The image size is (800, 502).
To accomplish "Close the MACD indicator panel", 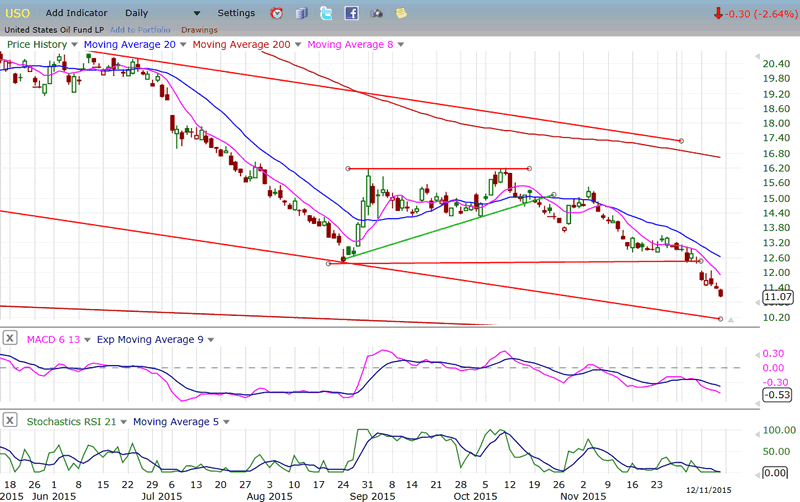I will [x=9, y=339].
